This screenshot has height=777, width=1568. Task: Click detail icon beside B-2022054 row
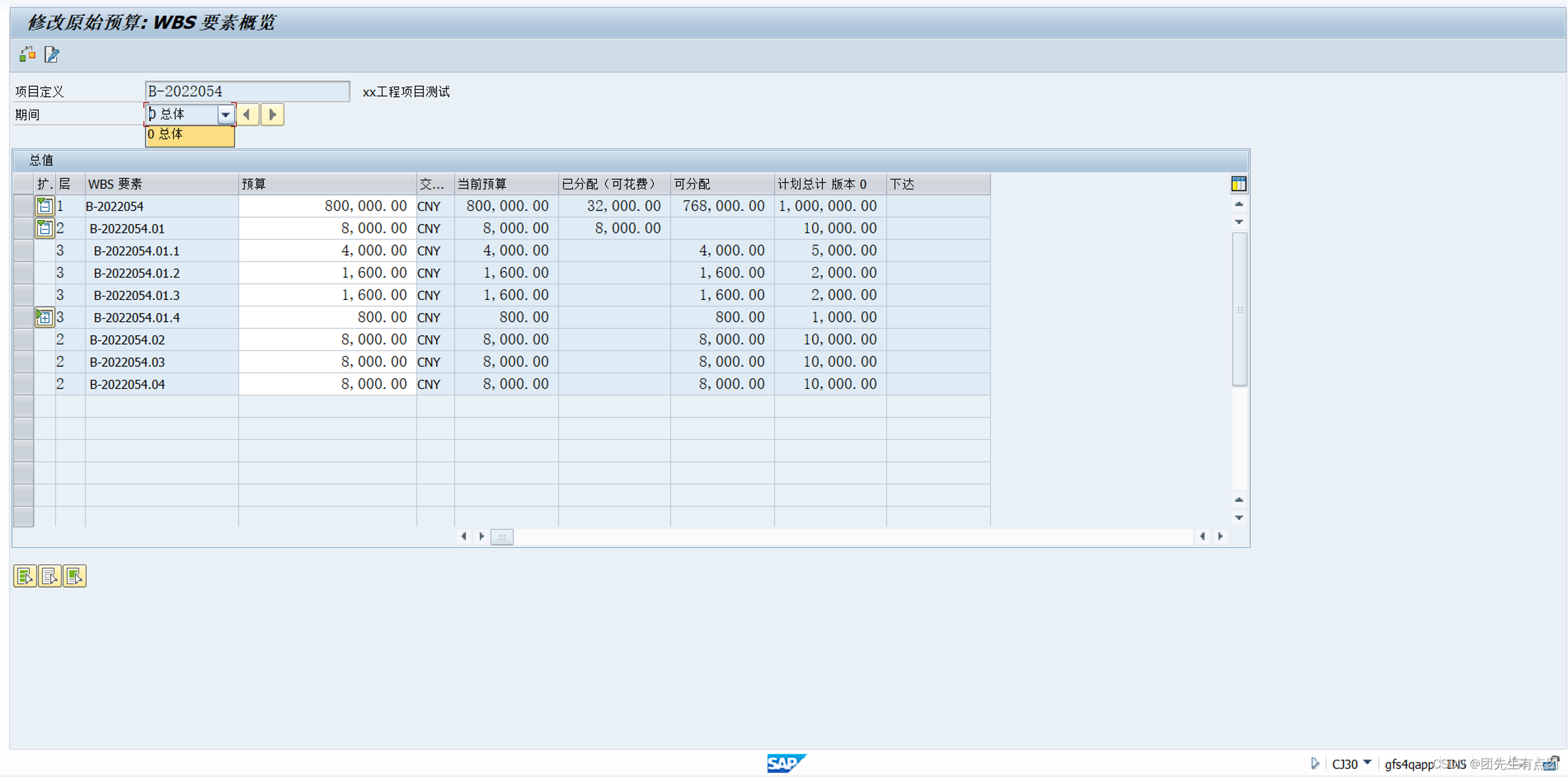pos(44,206)
